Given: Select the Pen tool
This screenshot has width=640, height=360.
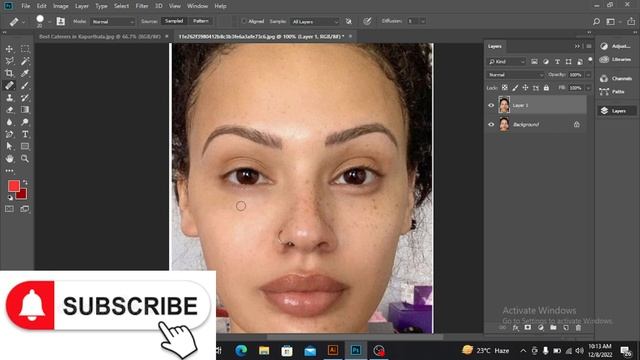Looking at the screenshot, I should [x=9, y=134].
